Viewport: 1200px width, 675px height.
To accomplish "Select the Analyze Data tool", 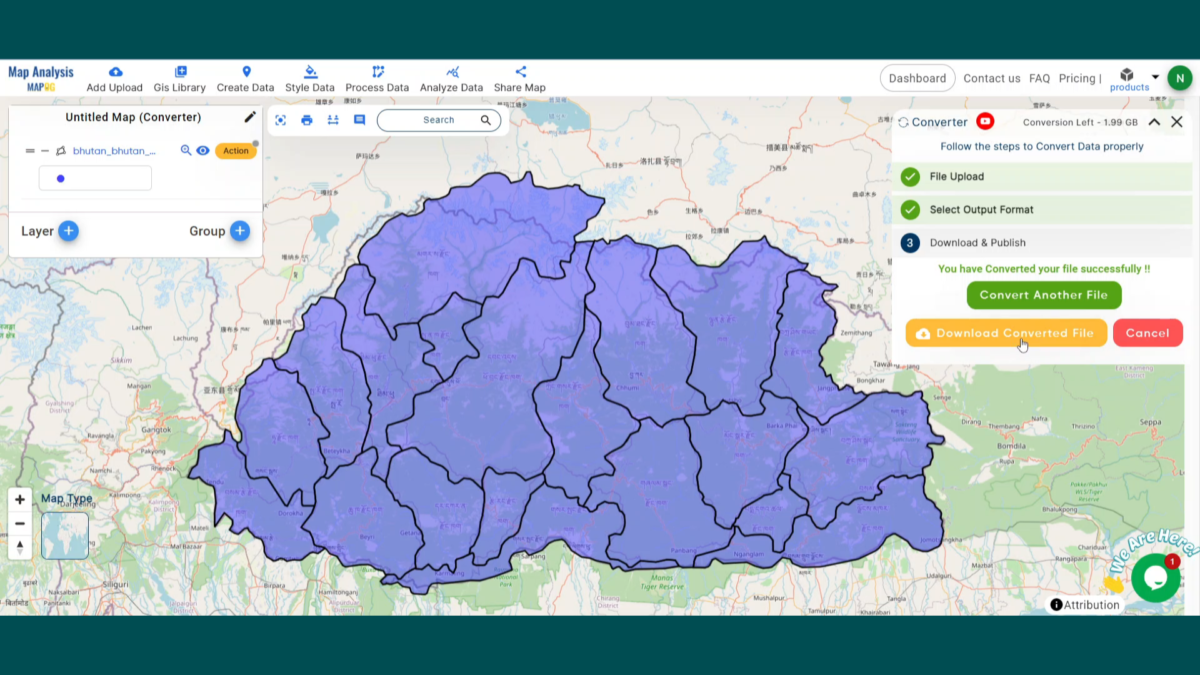I will 452,77.
